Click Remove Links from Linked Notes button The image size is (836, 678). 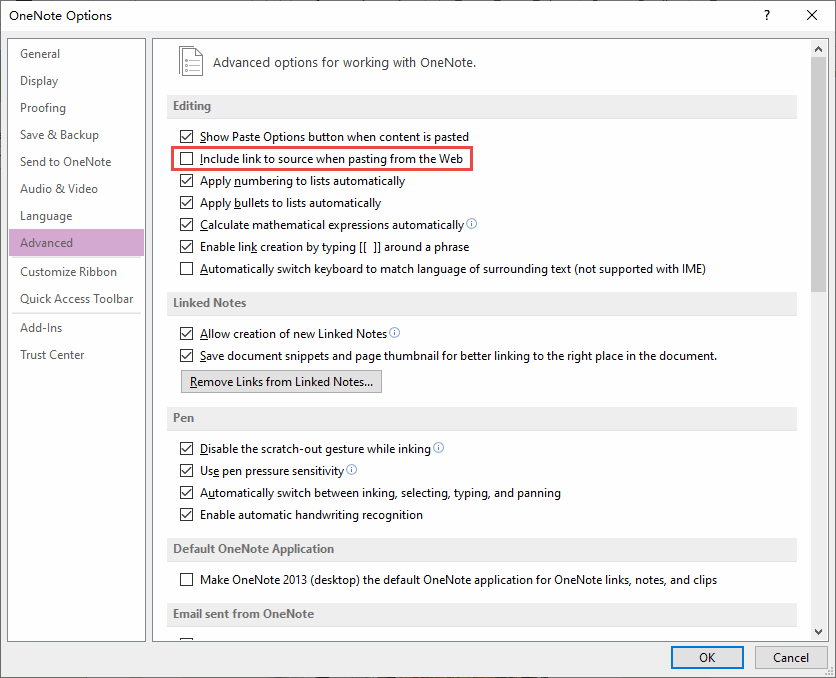tap(281, 382)
